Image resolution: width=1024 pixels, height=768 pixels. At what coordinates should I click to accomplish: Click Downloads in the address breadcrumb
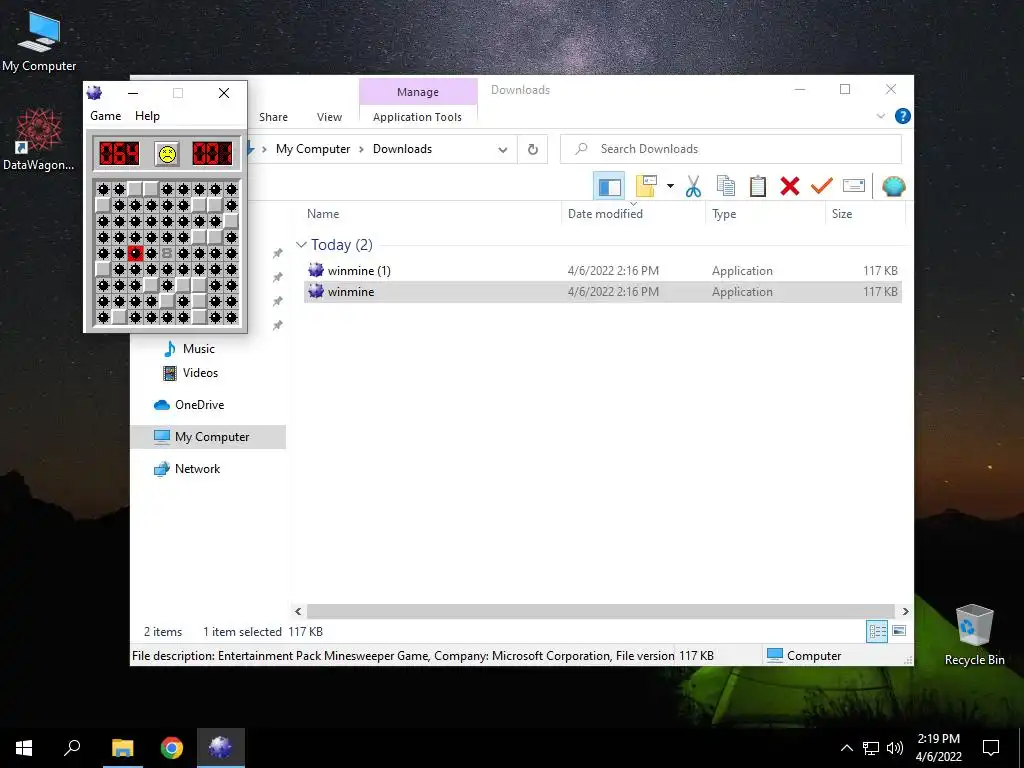point(402,149)
